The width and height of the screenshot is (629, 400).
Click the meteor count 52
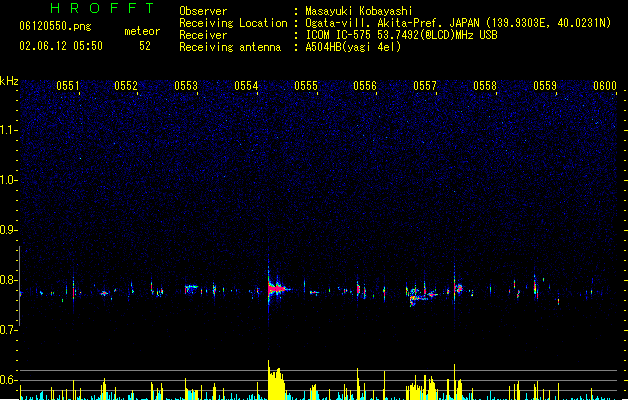(x=145, y=46)
